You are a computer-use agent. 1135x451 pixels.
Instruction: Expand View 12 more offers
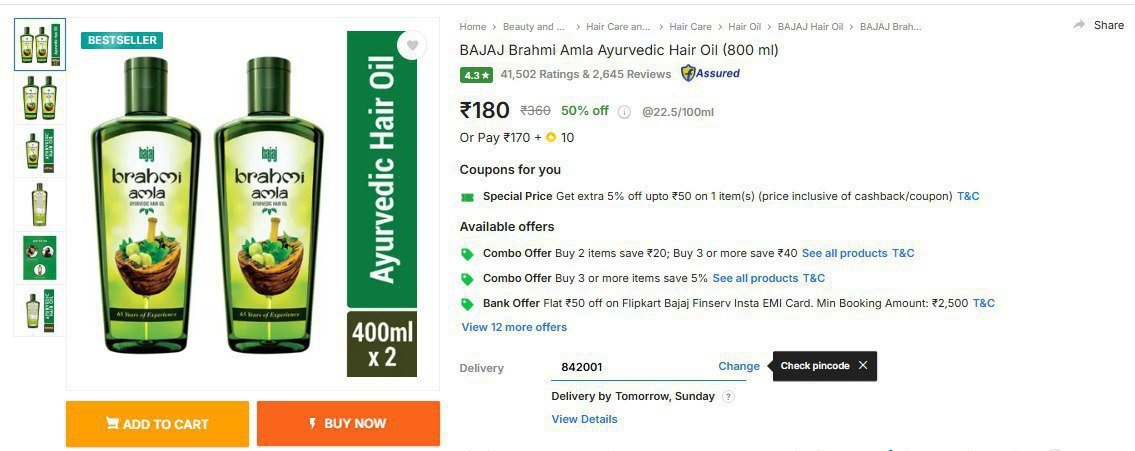[514, 327]
